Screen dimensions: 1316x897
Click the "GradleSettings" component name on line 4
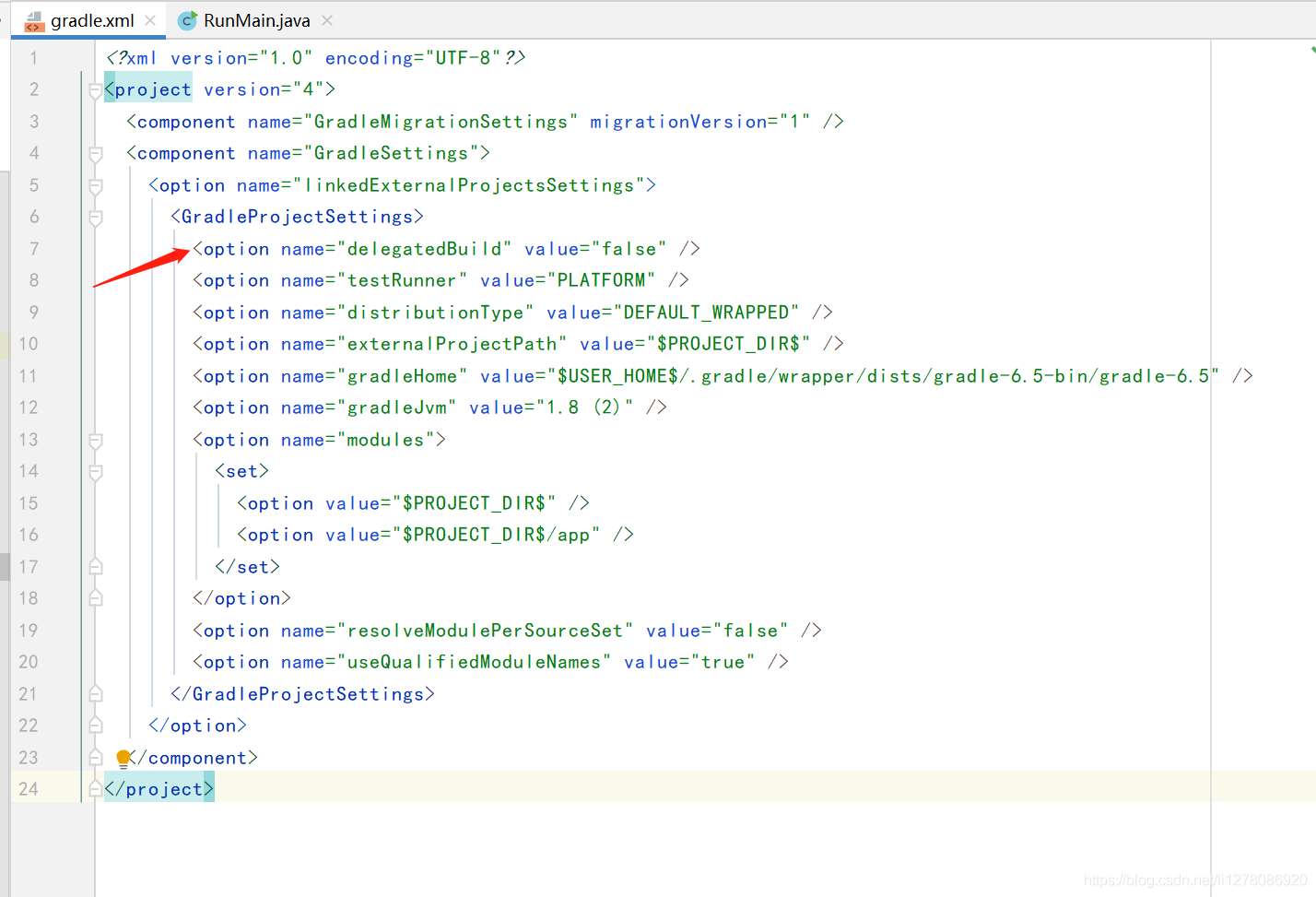pyautogui.click(x=391, y=153)
